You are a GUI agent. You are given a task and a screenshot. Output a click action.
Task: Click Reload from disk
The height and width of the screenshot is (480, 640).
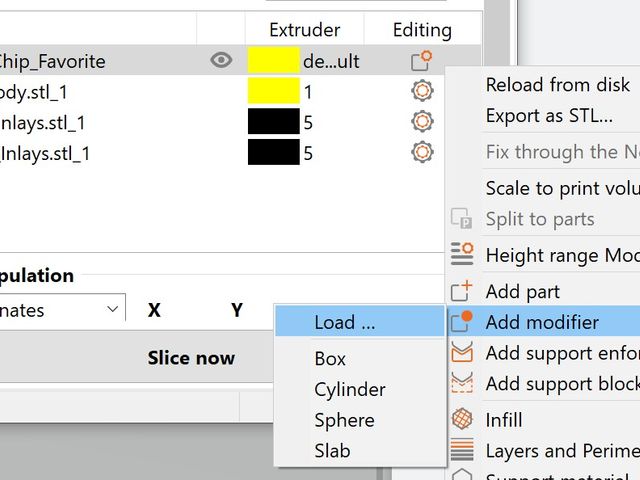point(557,84)
